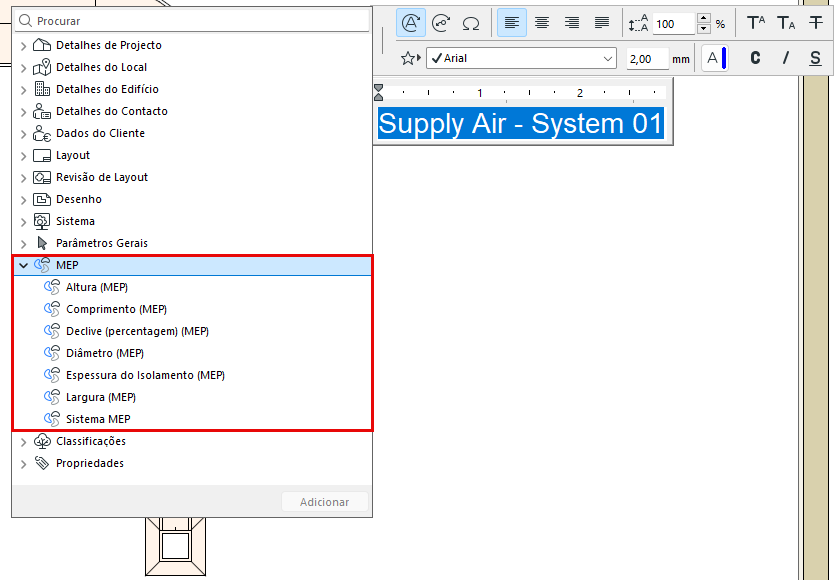Click the Detalhes de Projecto house icon

(42, 45)
